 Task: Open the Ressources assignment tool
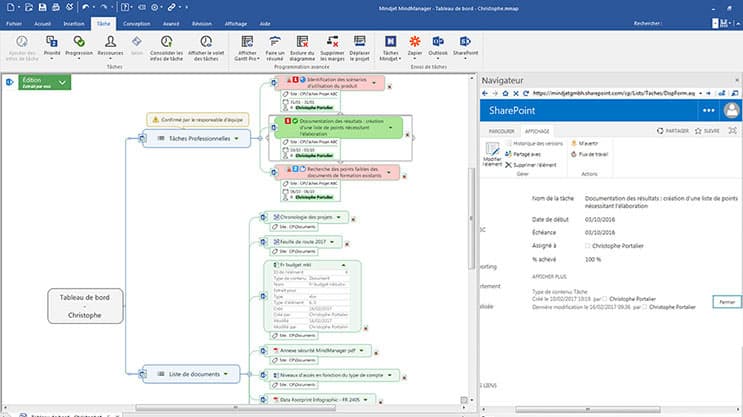click(x=110, y=47)
